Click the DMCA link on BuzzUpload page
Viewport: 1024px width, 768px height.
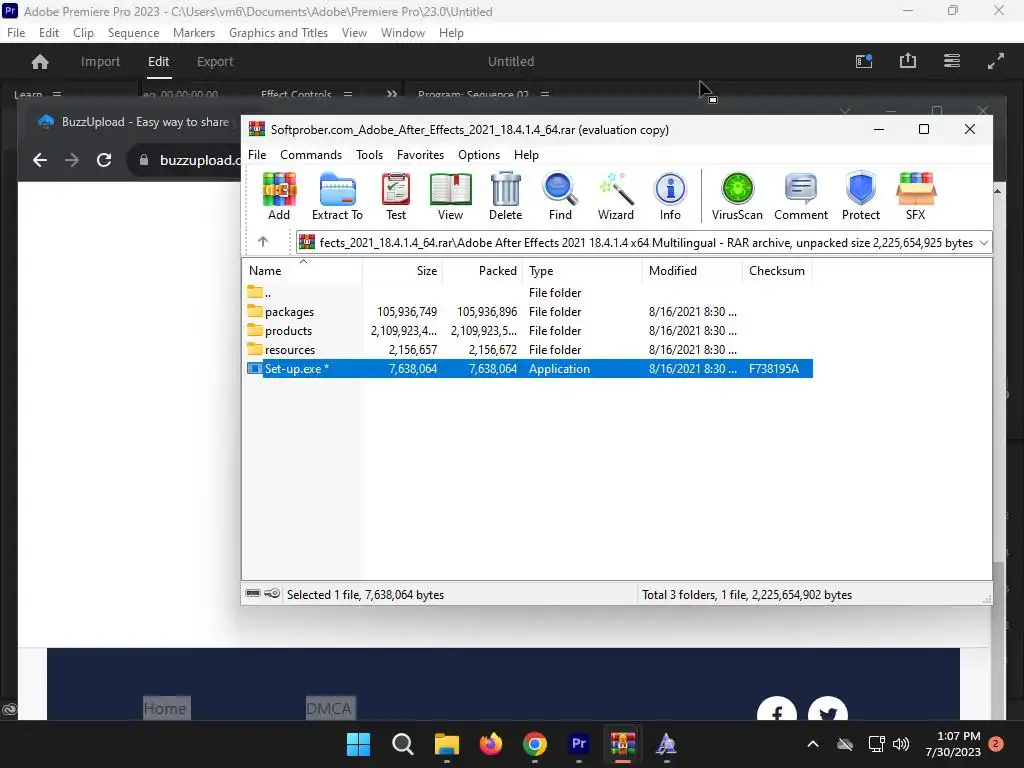click(x=328, y=709)
